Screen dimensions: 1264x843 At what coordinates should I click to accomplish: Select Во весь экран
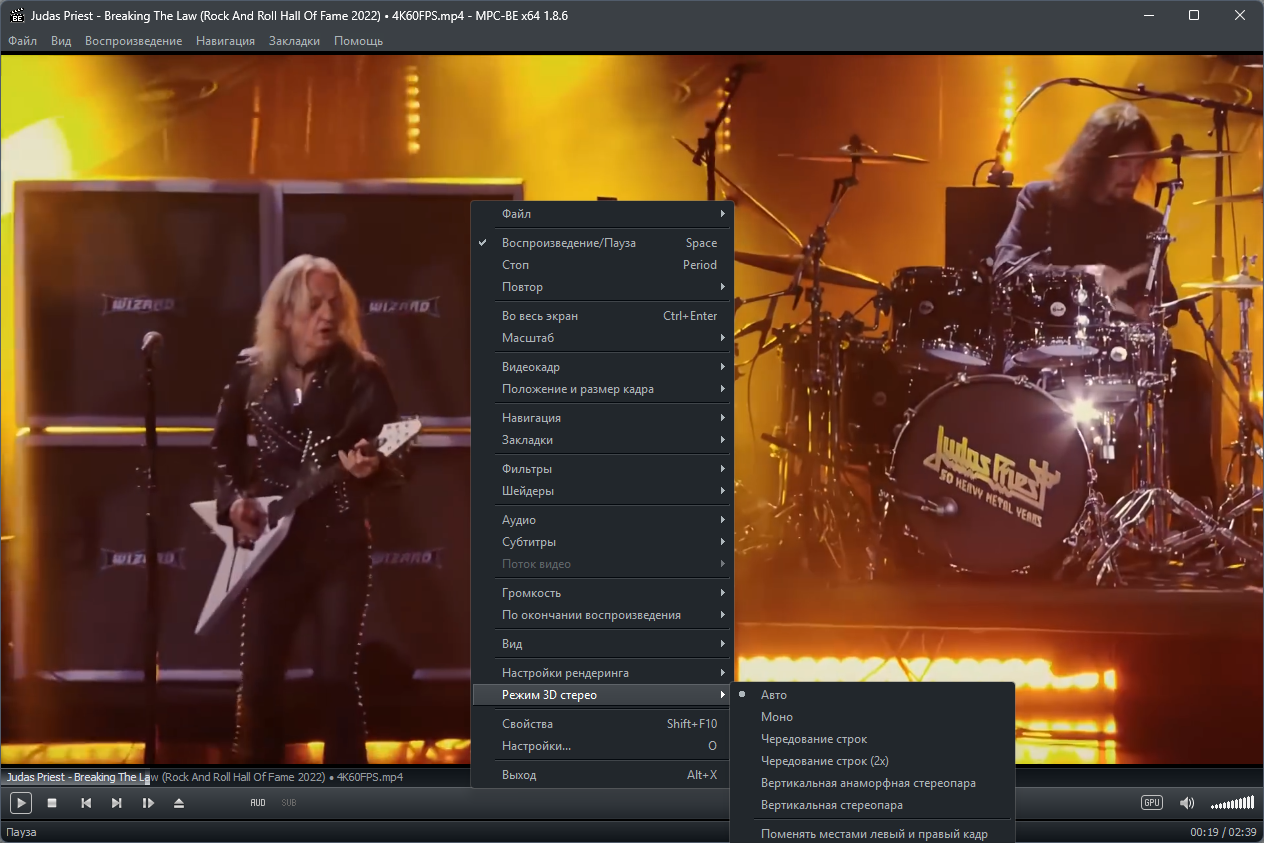[x=603, y=316]
